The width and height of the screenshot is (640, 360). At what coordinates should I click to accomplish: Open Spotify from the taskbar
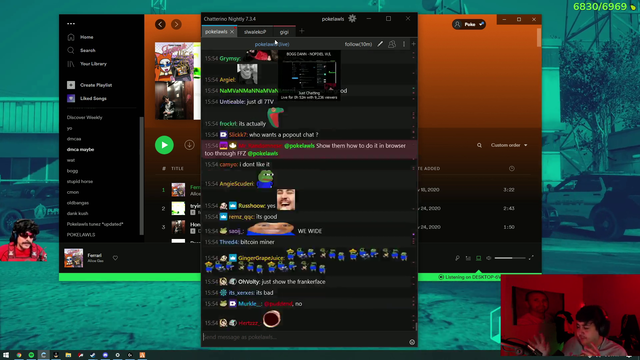pyautogui.click(x=31, y=355)
